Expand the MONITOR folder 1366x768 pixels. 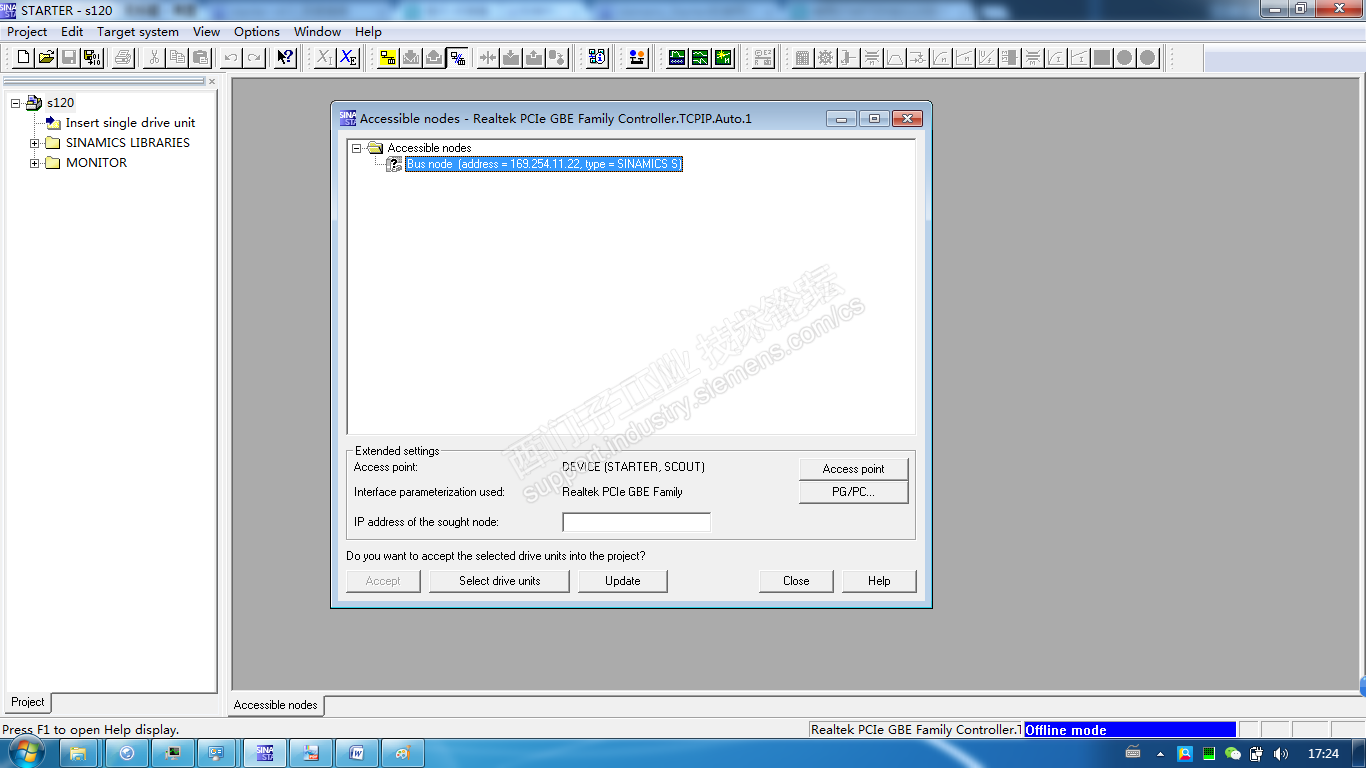[35, 163]
